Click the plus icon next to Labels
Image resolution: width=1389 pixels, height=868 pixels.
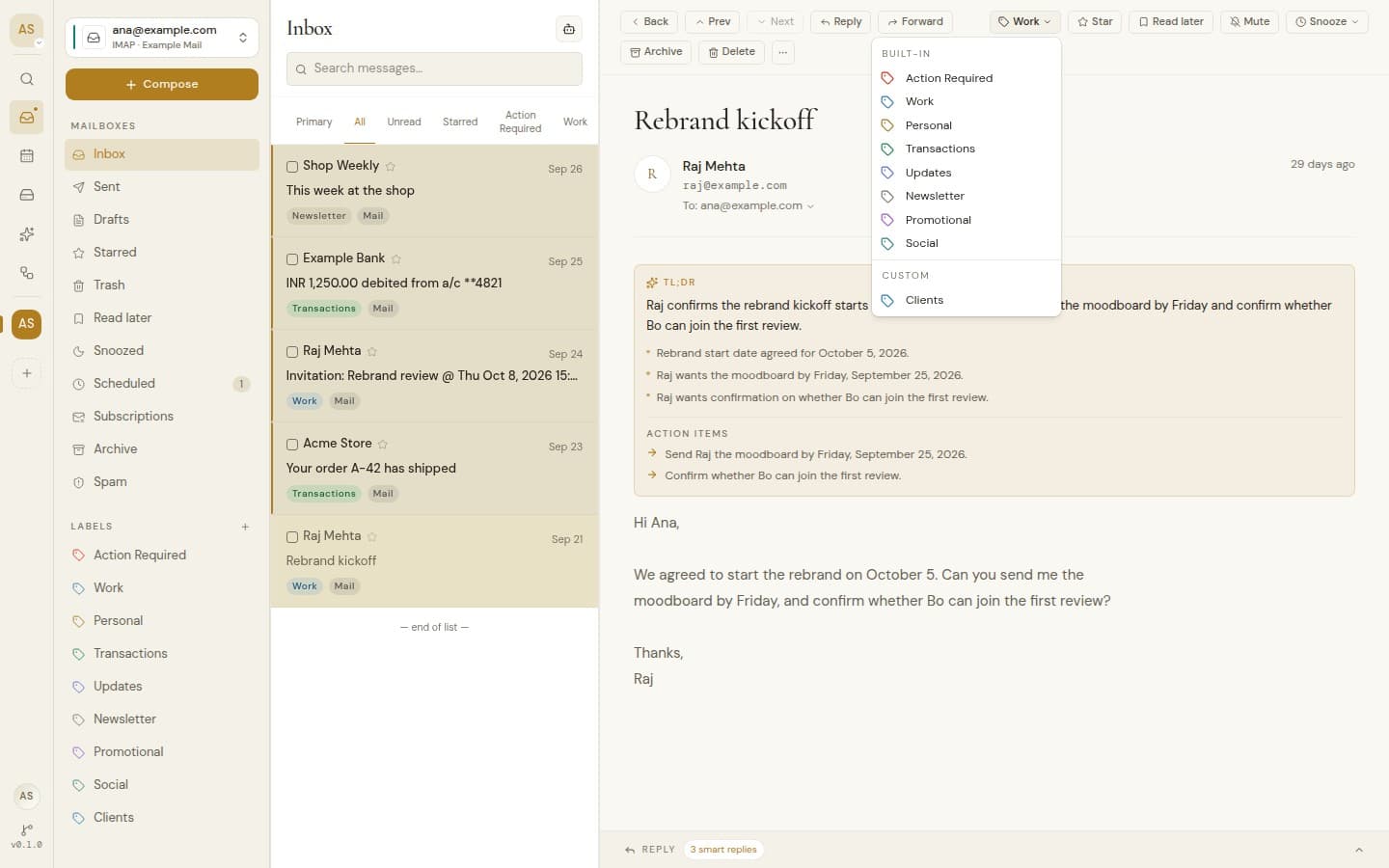click(x=245, y=527)
